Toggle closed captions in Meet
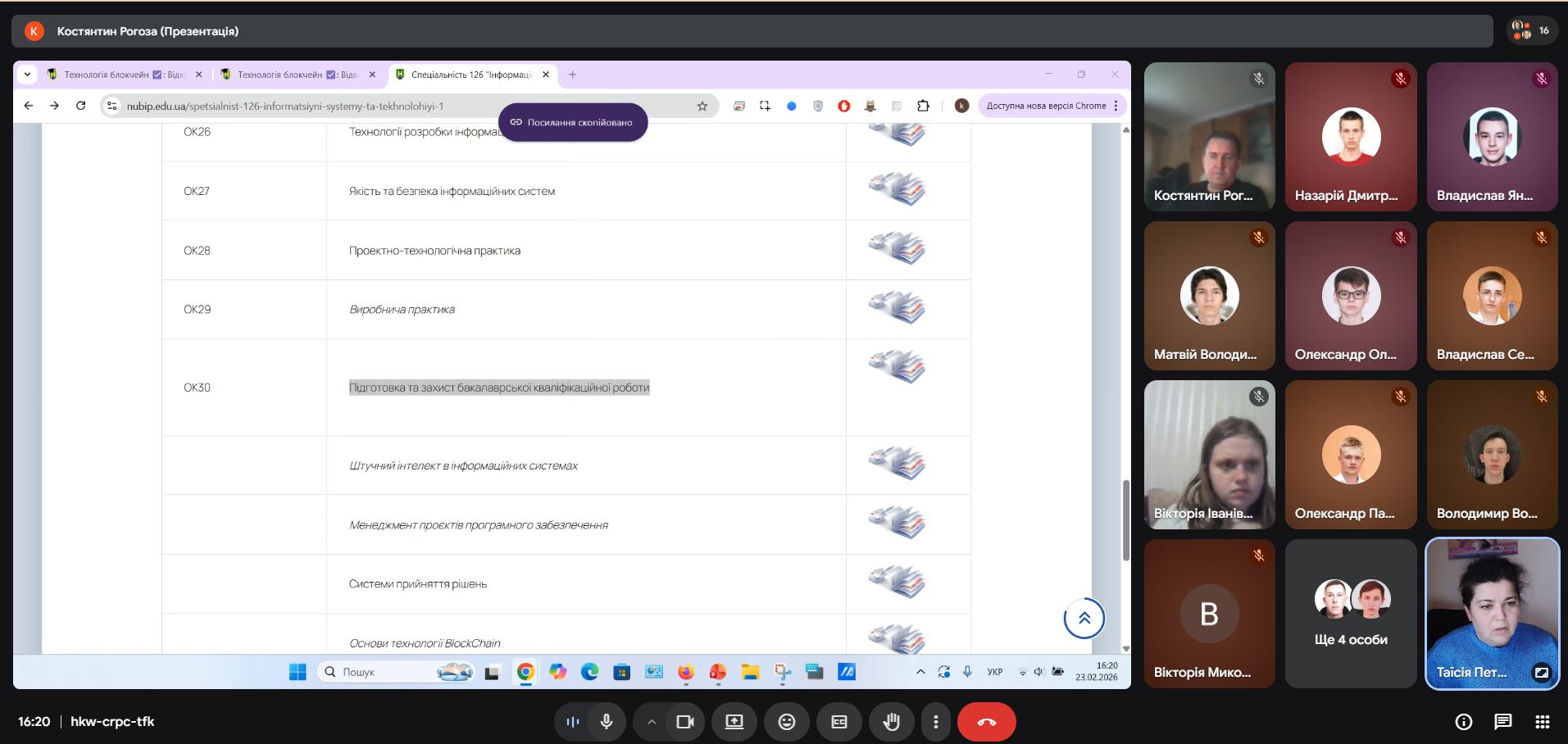The width and height of the screenshot is (1568, 744). click(x=839, y=722)
